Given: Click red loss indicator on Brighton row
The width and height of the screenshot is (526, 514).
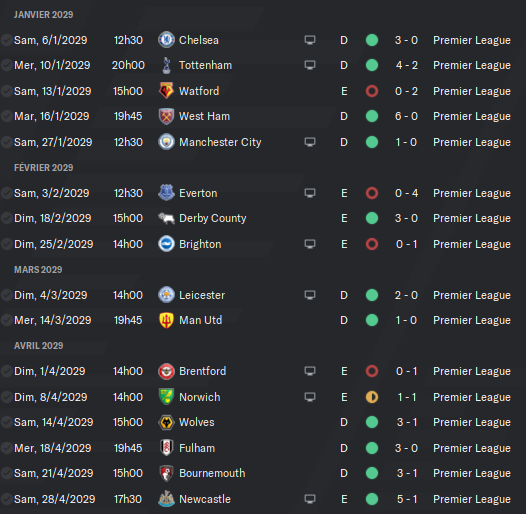Looking at the screenshot, I should pos(372,244).
